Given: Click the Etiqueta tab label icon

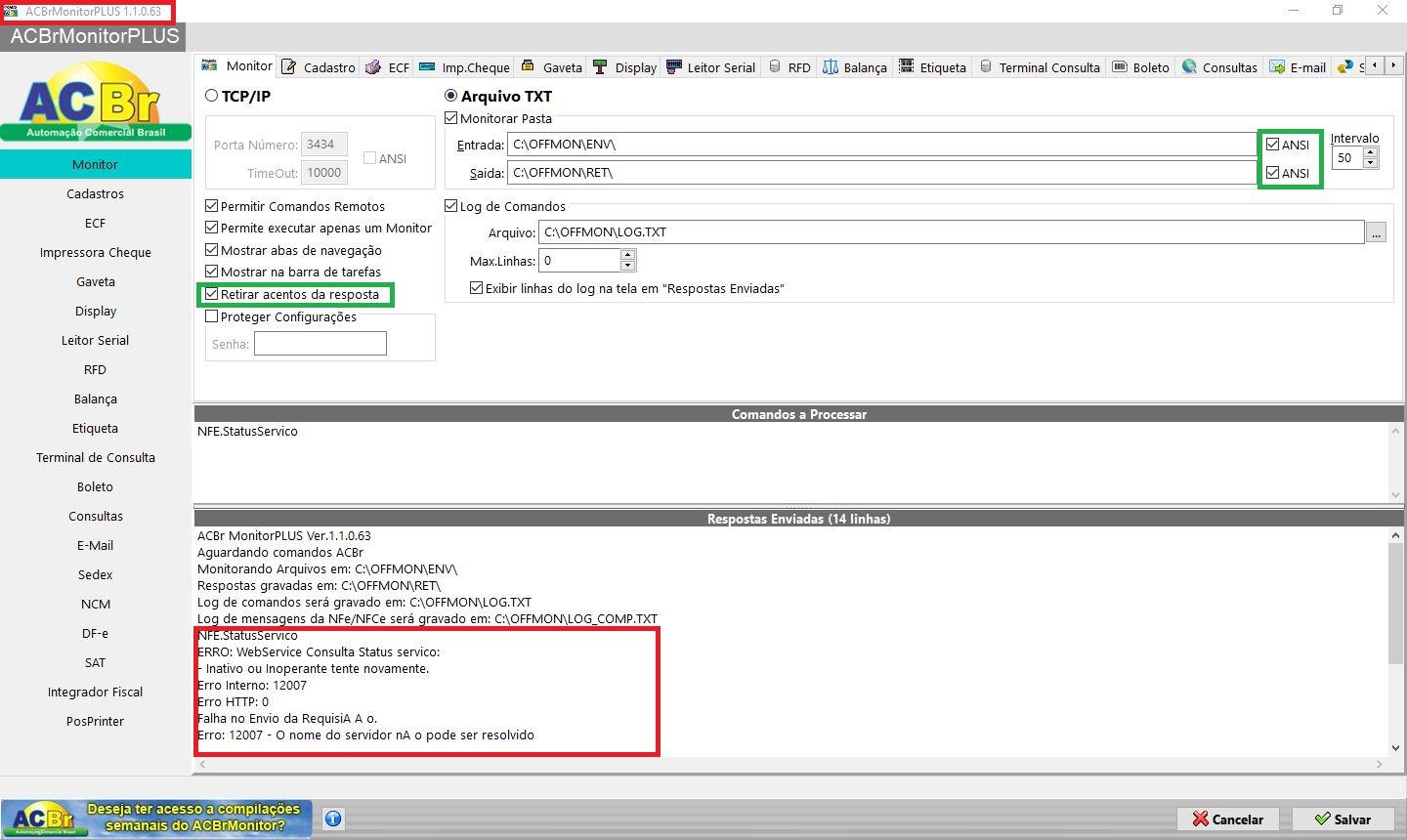Looking at the screenshot, I should tap(906, 66).
